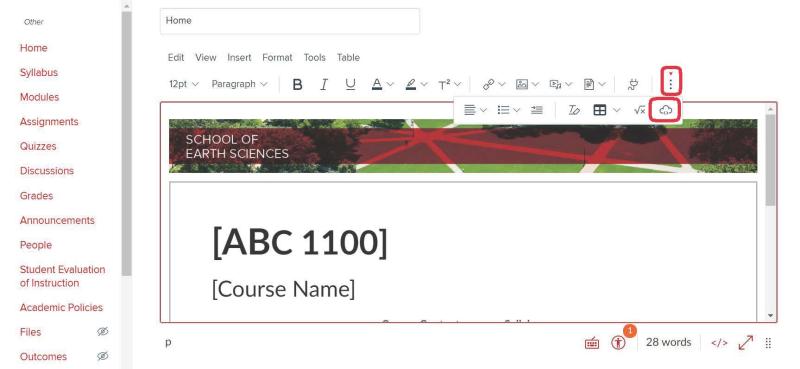Viewport: 800px width, 369px height.
Task: Insert a math equation
Action: pos(639,110)
